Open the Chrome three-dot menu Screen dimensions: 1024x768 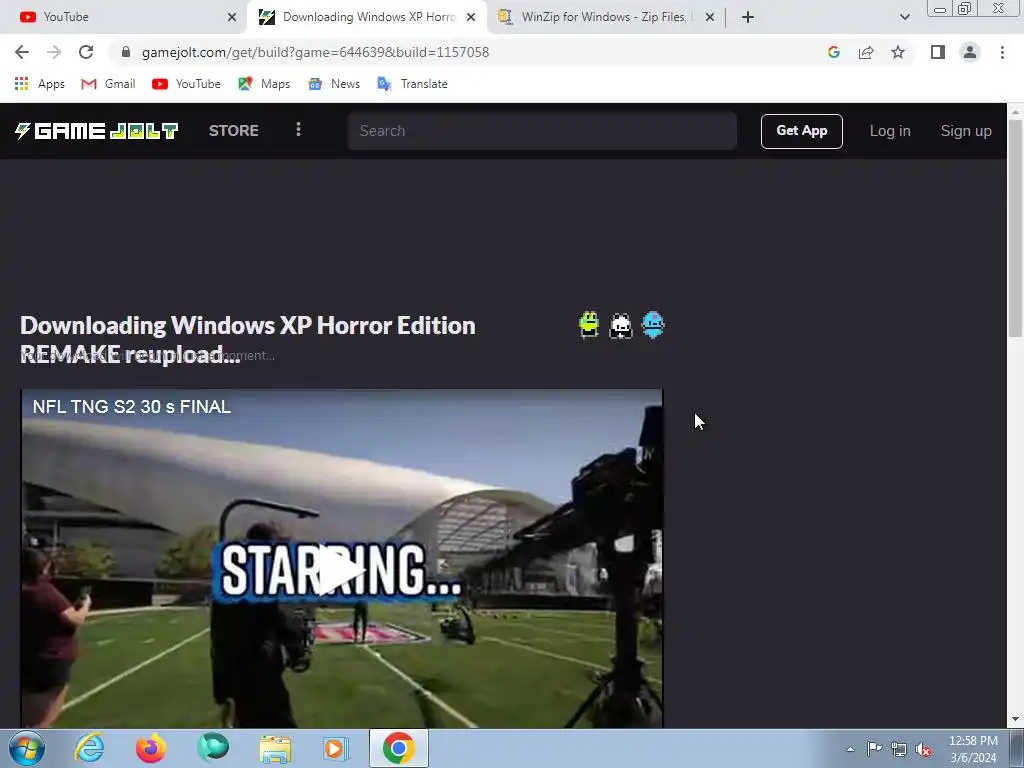[1002, 52]
